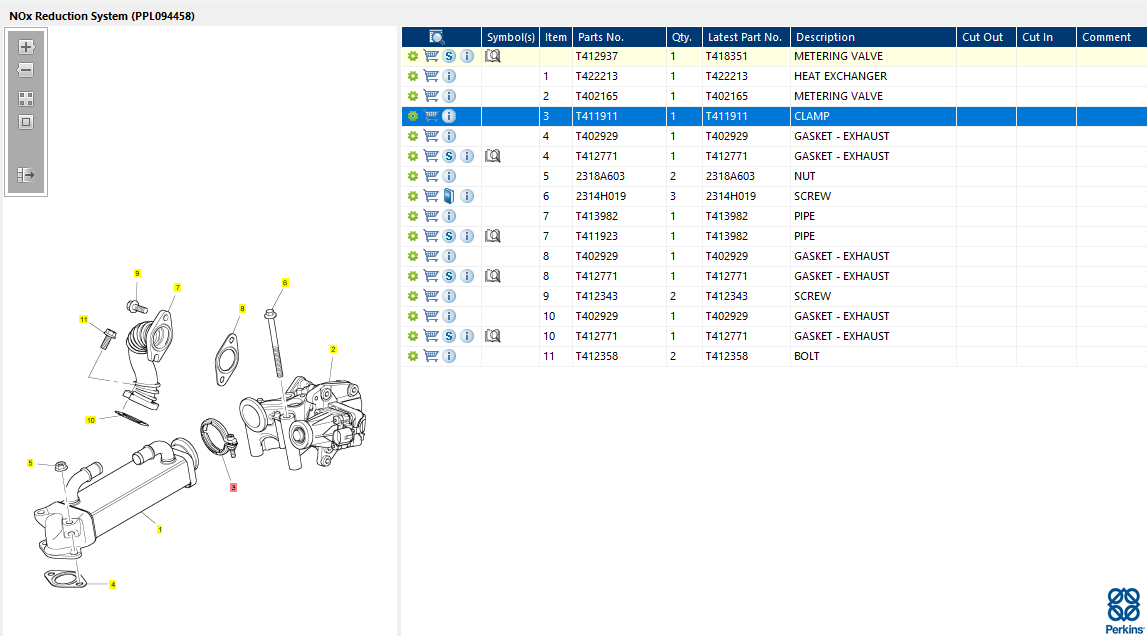Click the list-with-arrow icon in diagram toolbar
The width and height of the screenshot is (1147, 636).
(x=26, y=175)
